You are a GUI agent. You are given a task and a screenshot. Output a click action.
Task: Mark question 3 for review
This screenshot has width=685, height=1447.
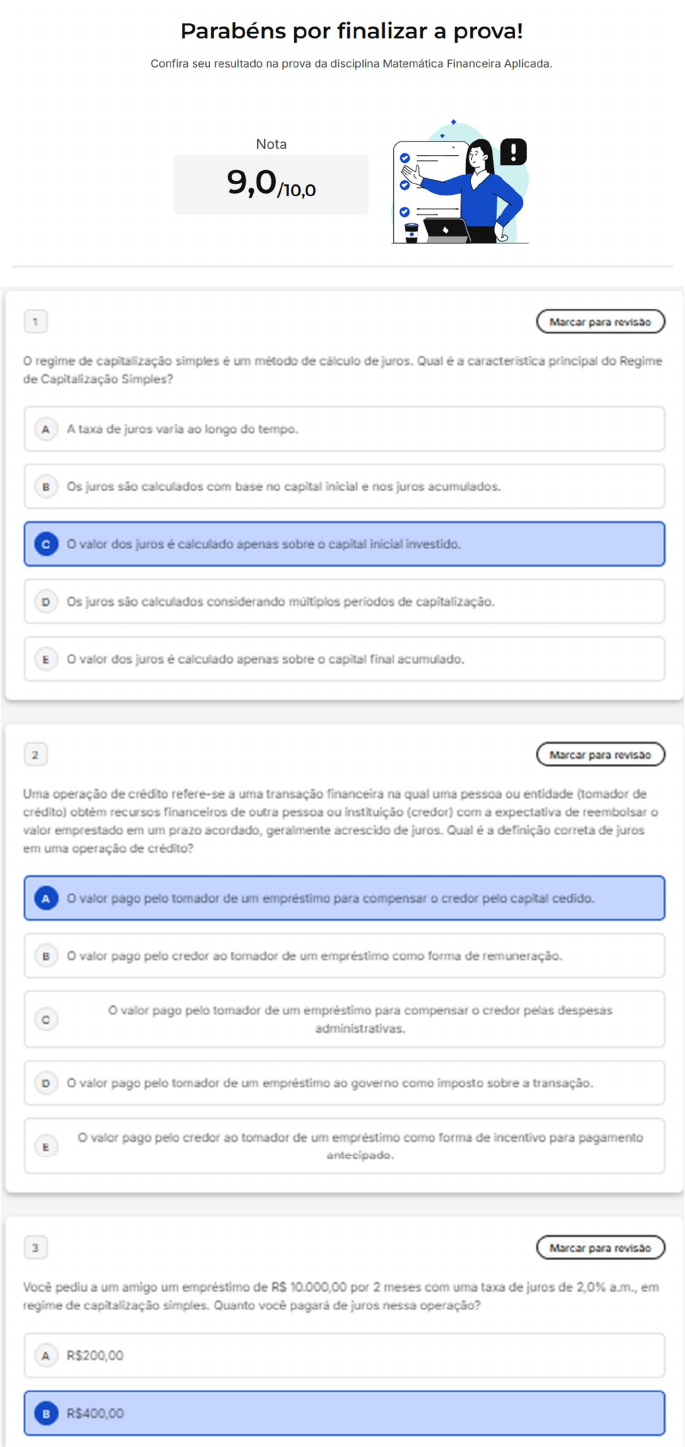click(x=600, y=1248)
